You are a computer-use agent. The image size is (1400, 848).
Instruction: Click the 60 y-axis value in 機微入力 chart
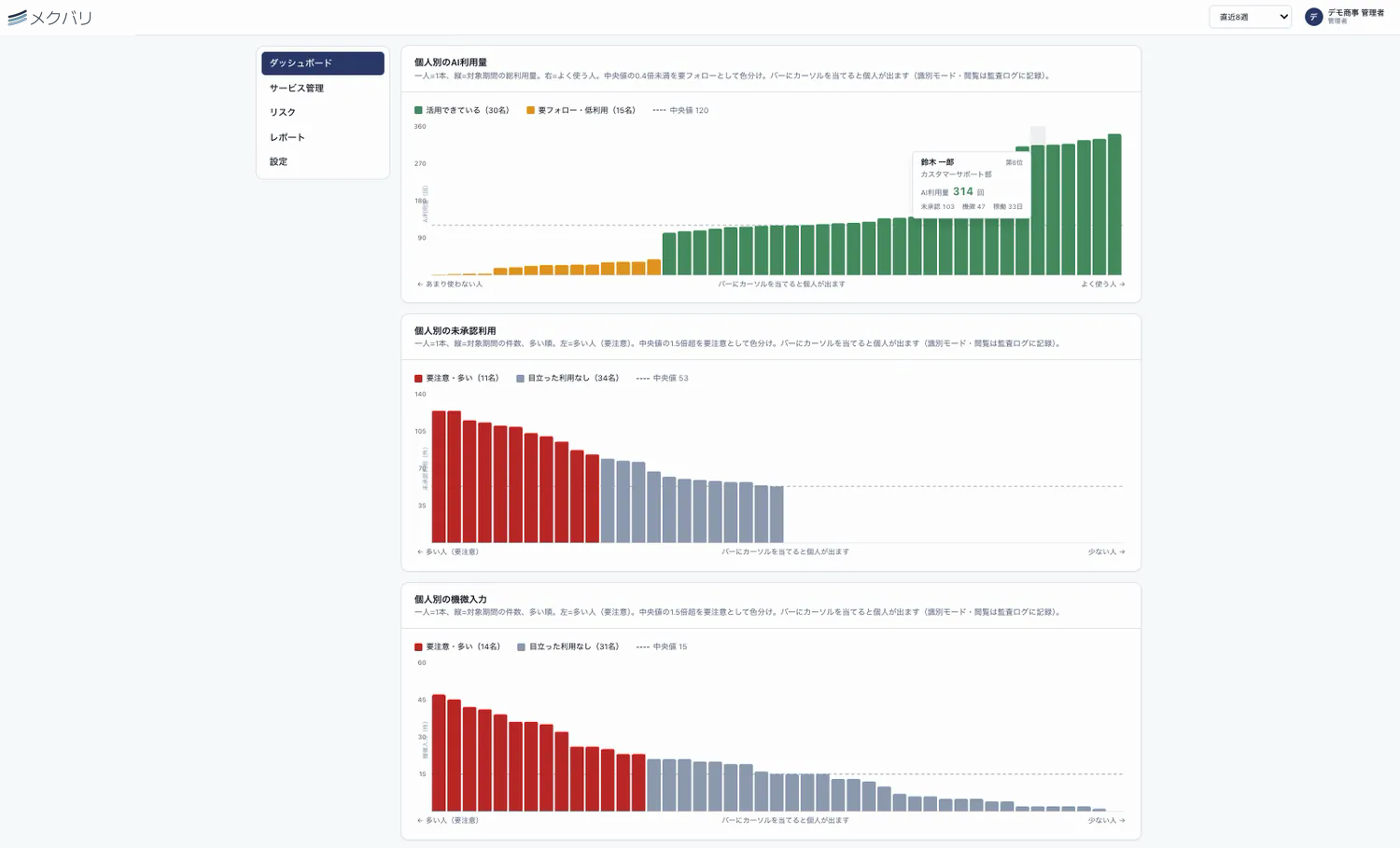click(422, 663)
